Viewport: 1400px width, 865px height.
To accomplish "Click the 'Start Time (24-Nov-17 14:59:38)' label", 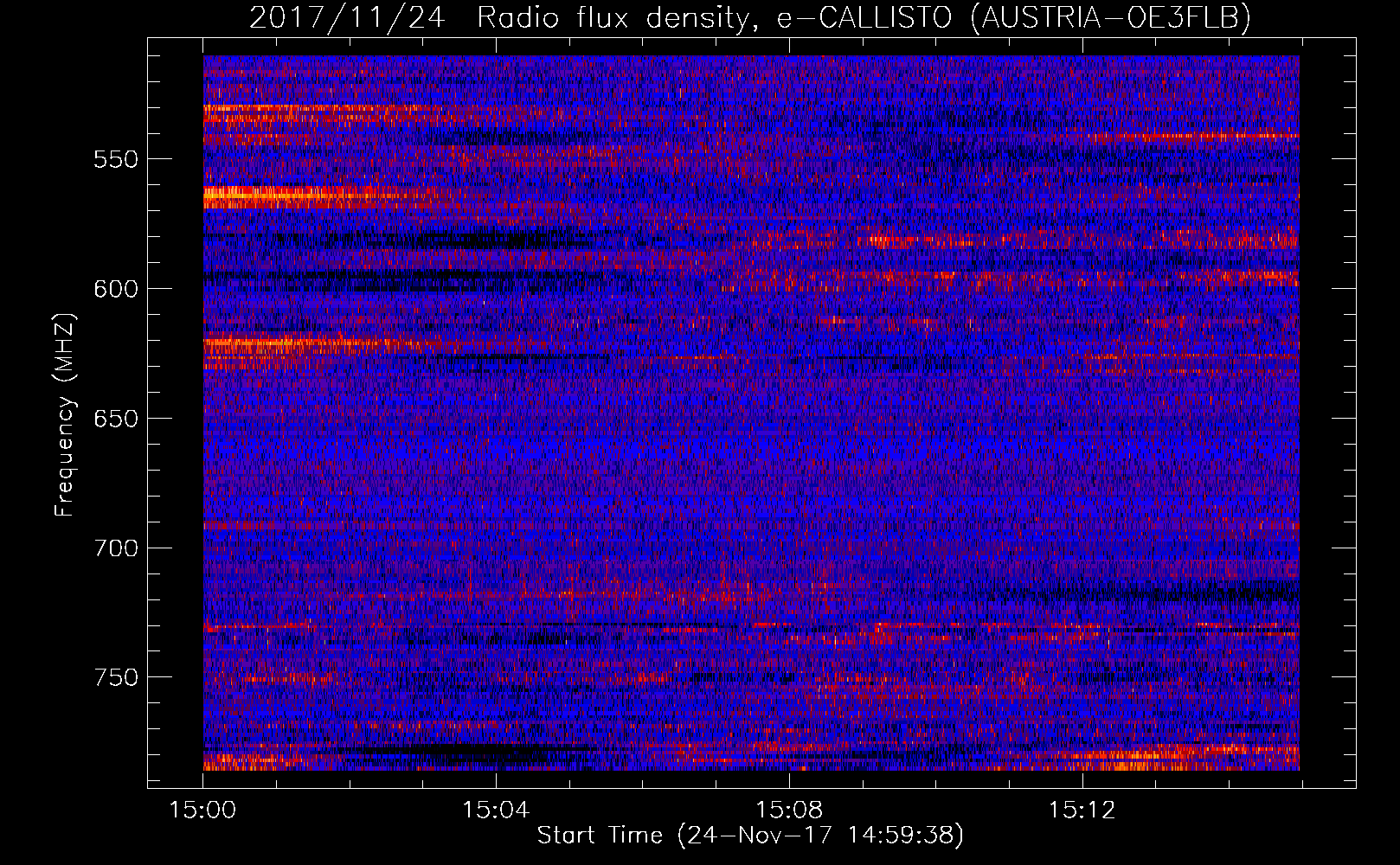I will [x=750, y=836].
